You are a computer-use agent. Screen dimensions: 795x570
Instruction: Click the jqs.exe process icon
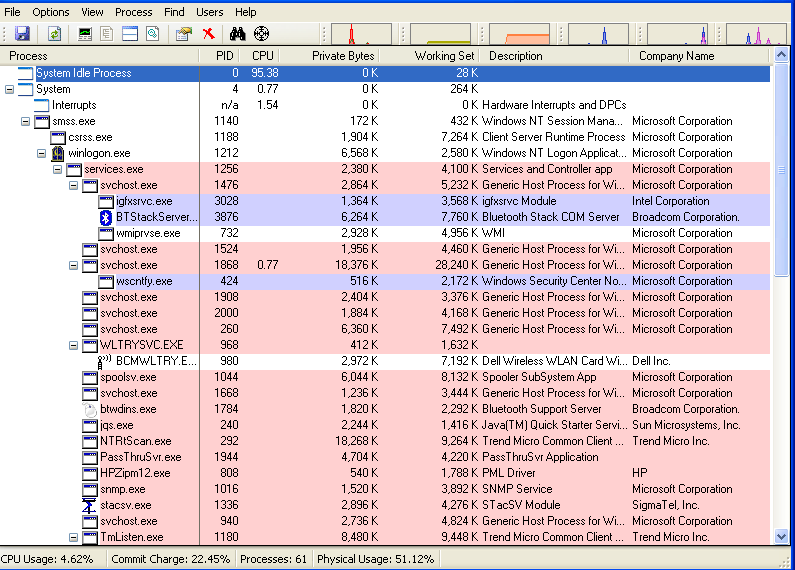90,425
